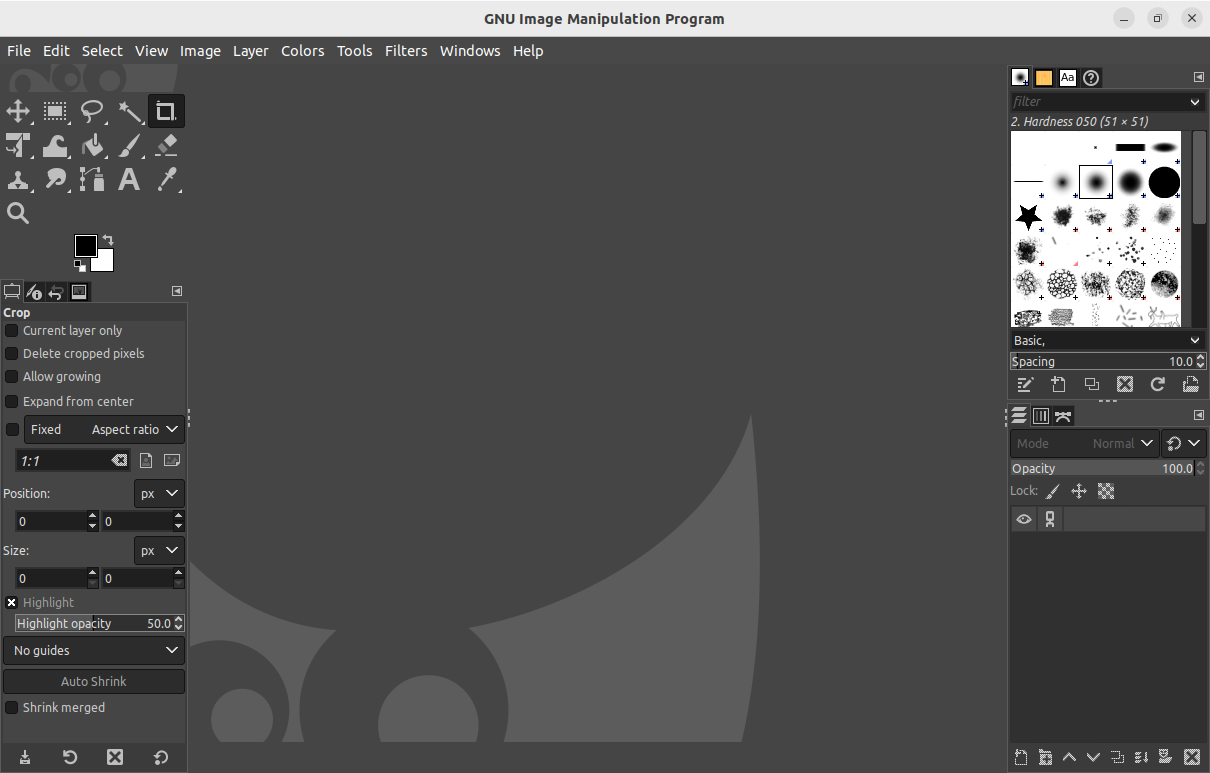Toggle layer visibility eye icon
The width and height of the screenshot is (1210, 773).
[x=1024, y=519]
